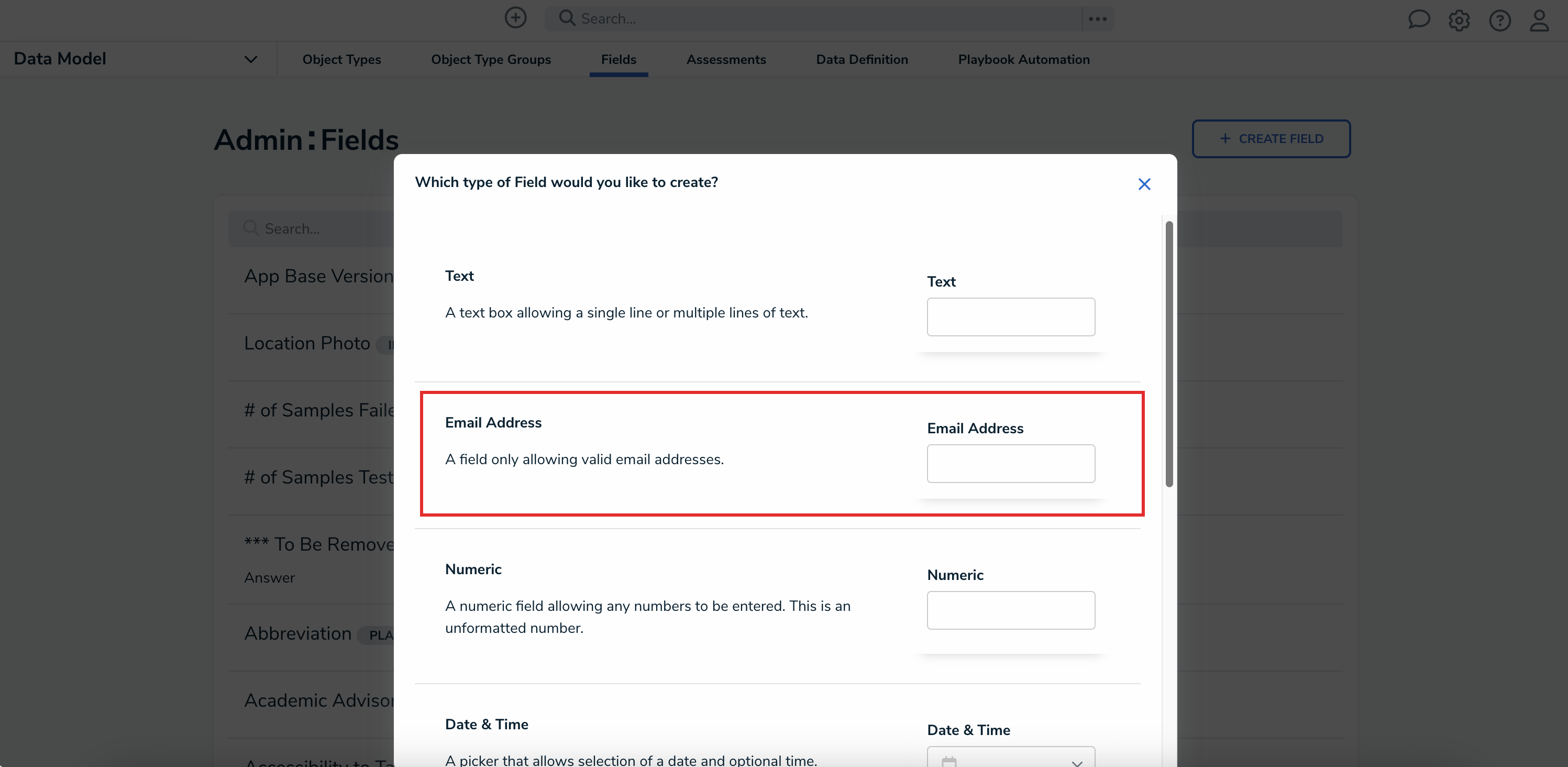Switch to the Assessments tab
1568x767 pixels.
(726, 59)
